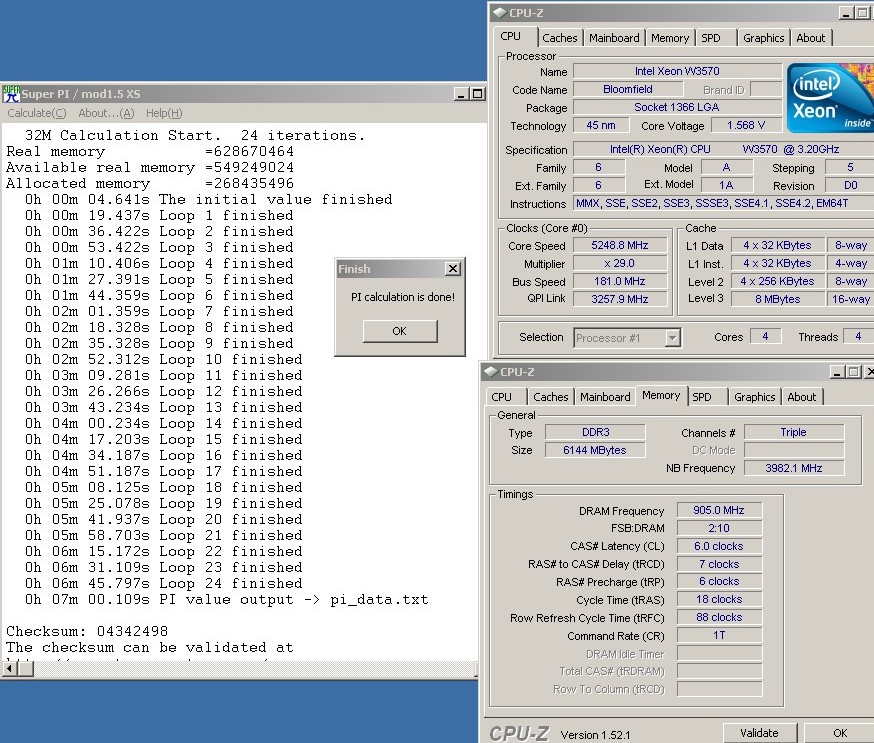Click the Validate button in CPU-Z
Screen dimensions: 874x743
(759, 733)
